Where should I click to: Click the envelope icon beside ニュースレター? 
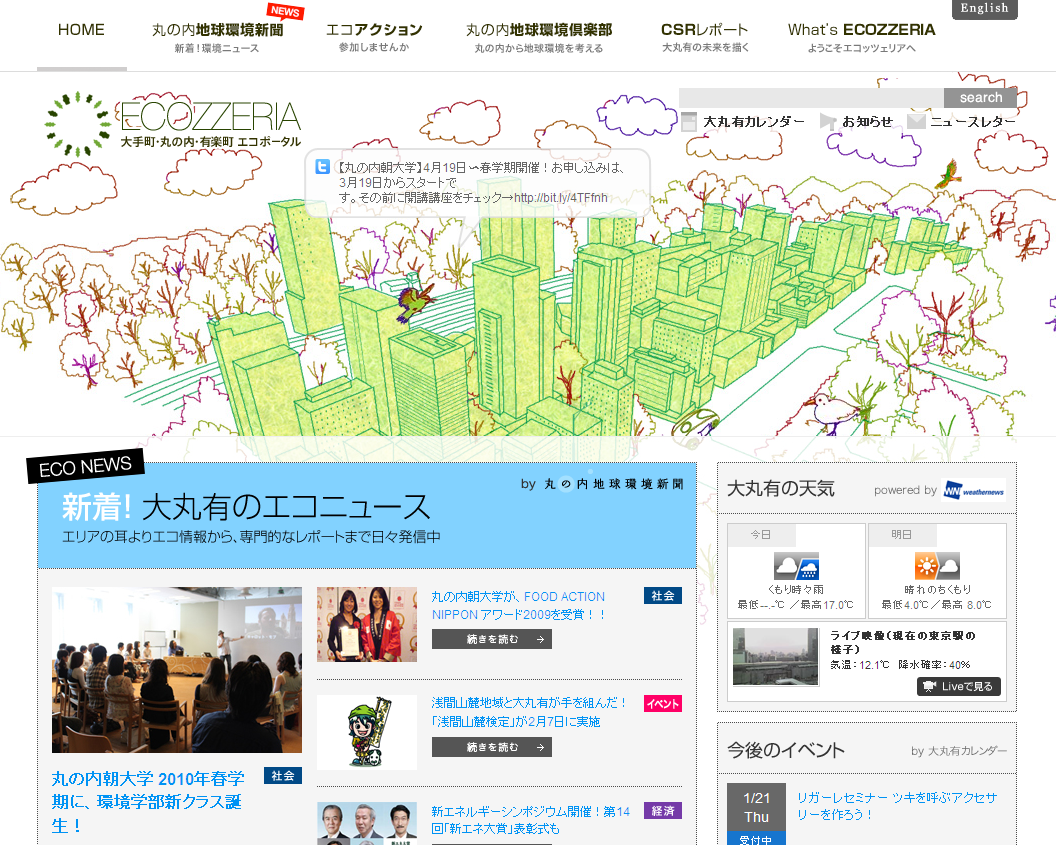tap(916, 122)
